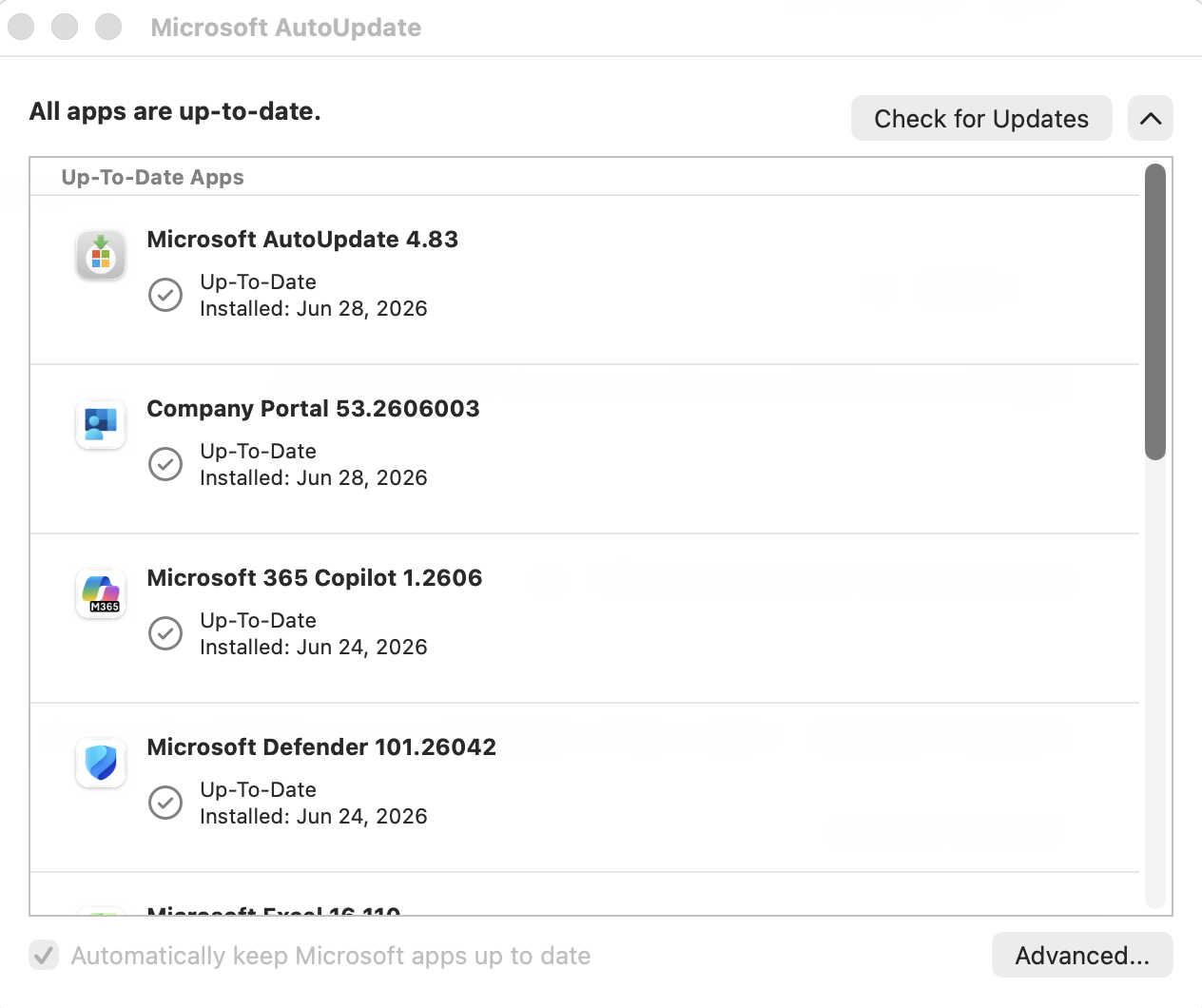Click the Company Portal app icon
The image size is (1202, 1008).
click(x=101, y=424)
